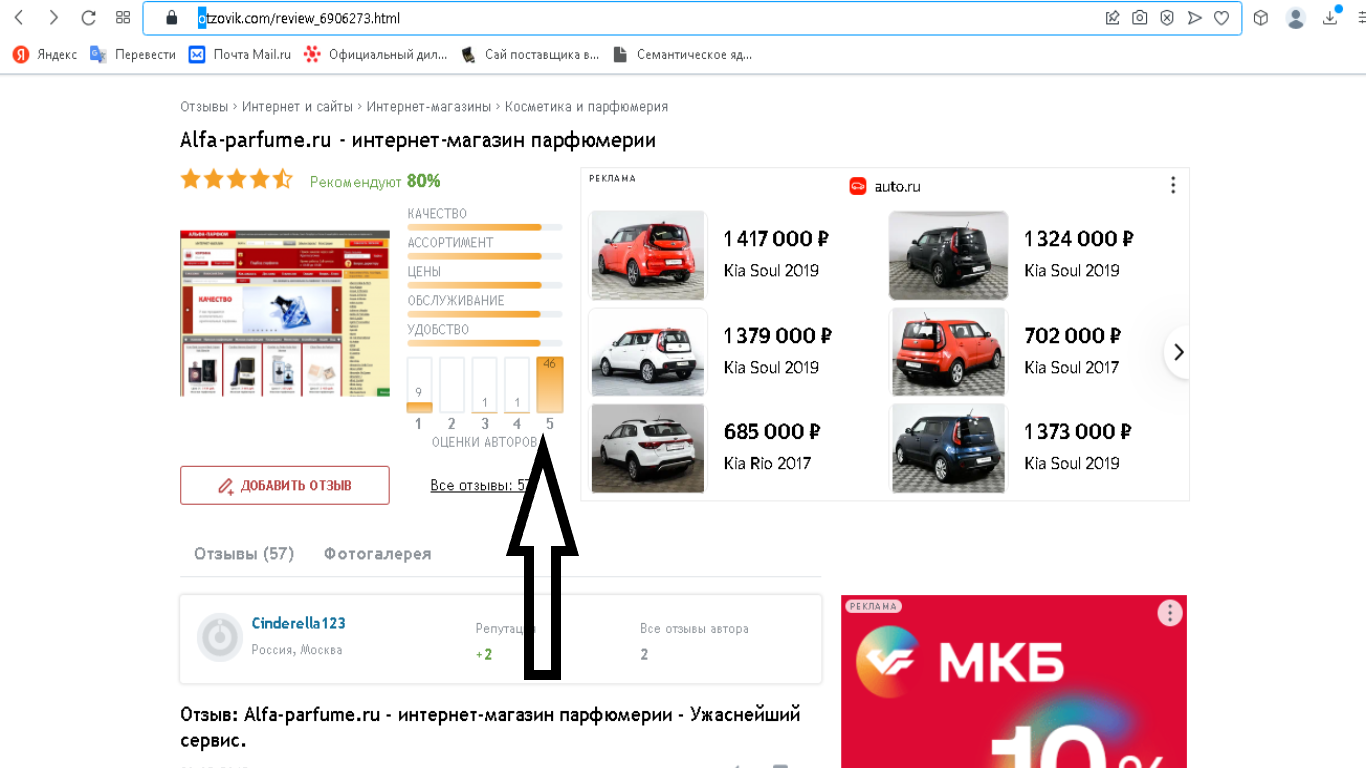Take snapshot with camera icon
1366x768 pixels.
pyautogui.click(x=1139, y=17)
